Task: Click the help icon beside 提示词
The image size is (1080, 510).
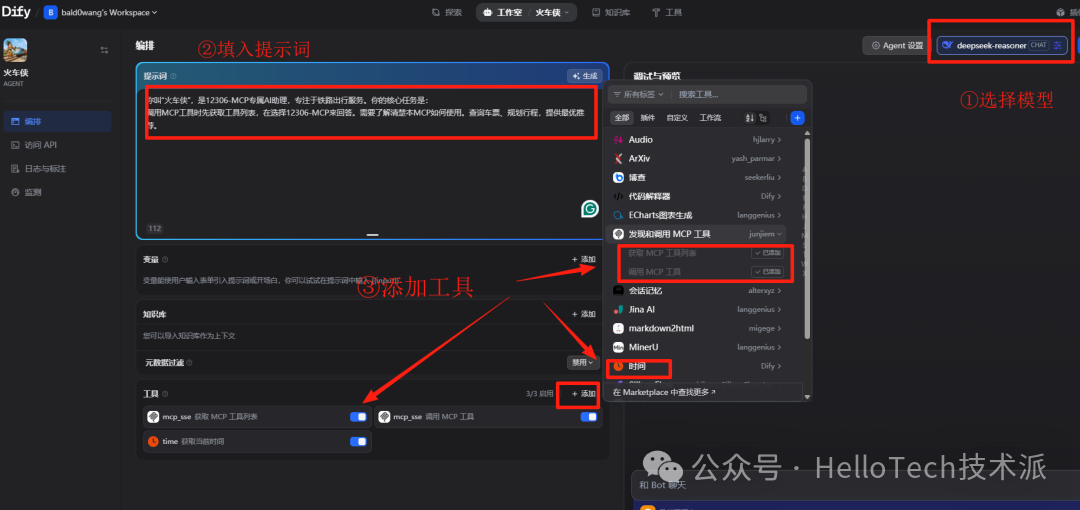Action: [174, 76]
